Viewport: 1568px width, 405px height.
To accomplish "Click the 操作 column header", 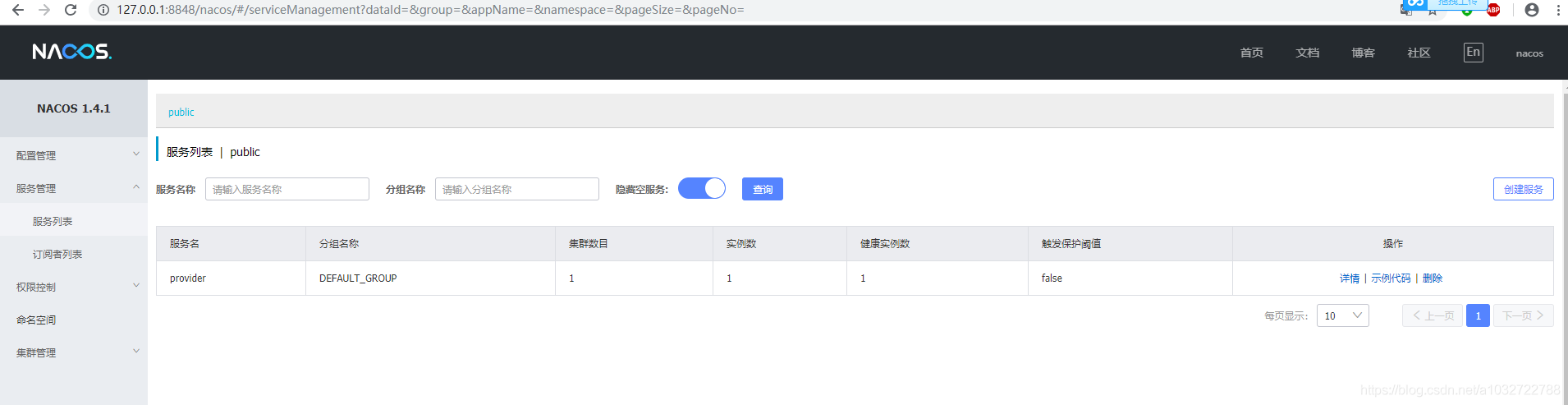I will coord(1393,244).
